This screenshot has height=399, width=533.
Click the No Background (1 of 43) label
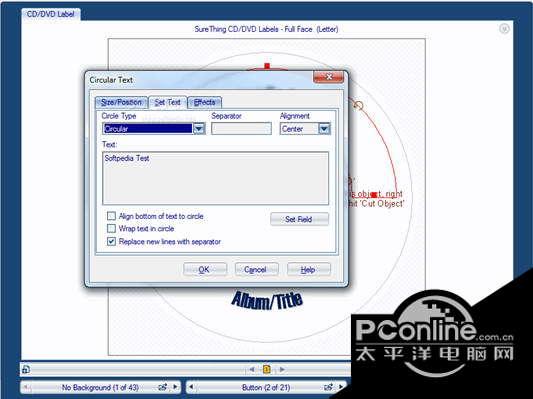tap(100, 387)
